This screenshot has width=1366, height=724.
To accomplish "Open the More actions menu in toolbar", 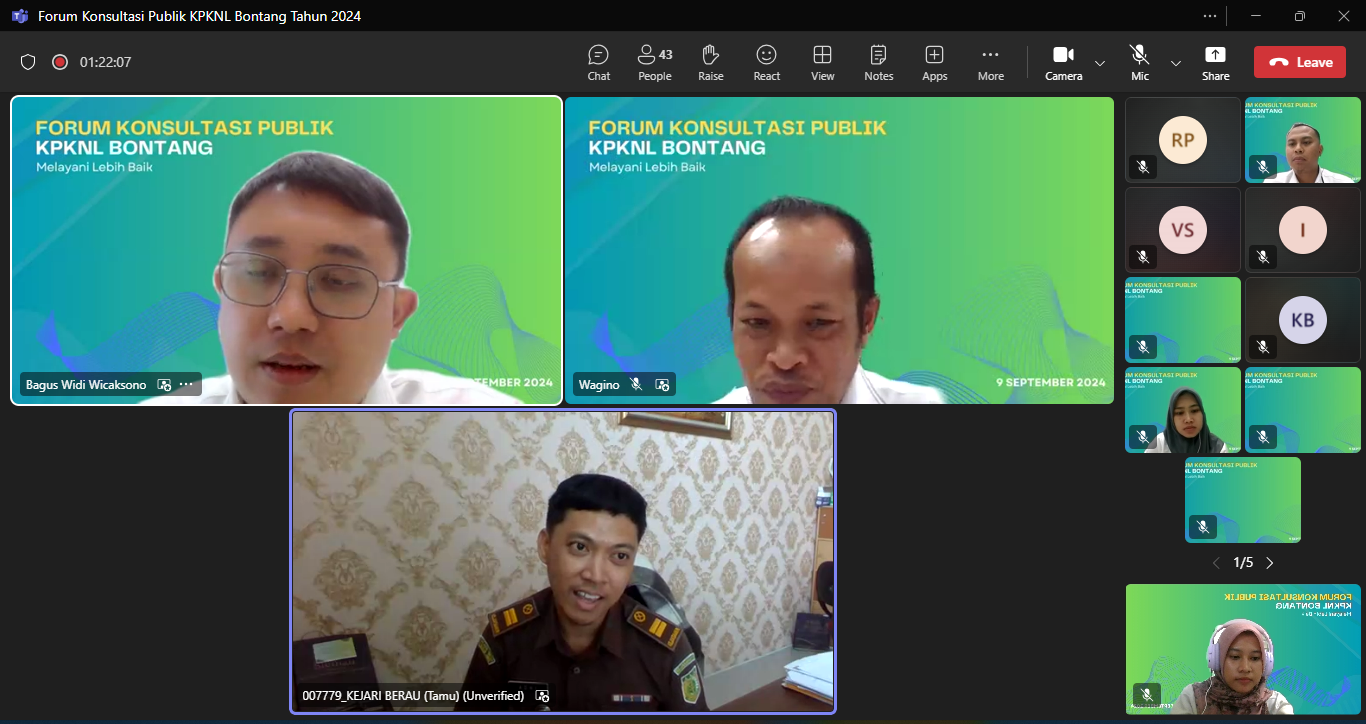I will [x=991, y=63].
